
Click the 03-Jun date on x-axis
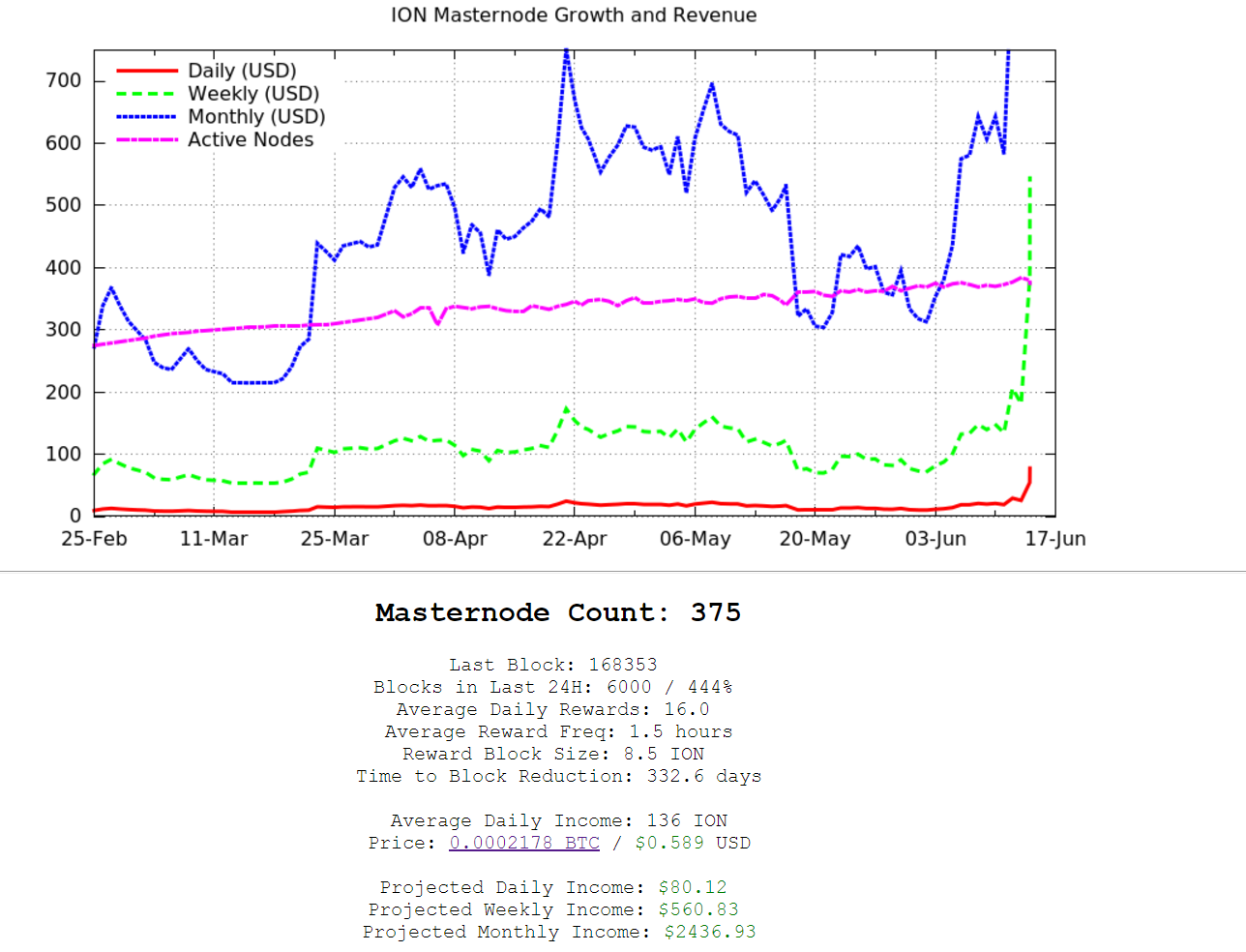click(935, 539)
